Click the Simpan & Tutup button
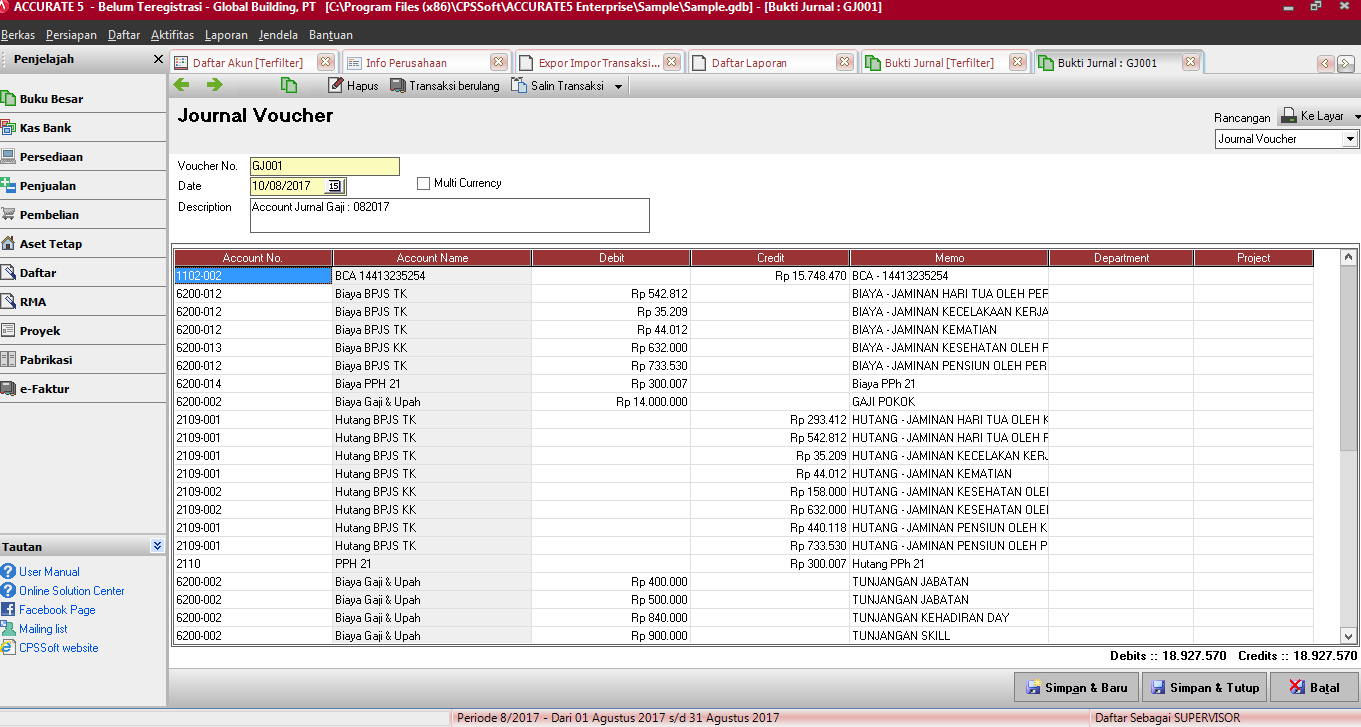 pos(1204,688)
